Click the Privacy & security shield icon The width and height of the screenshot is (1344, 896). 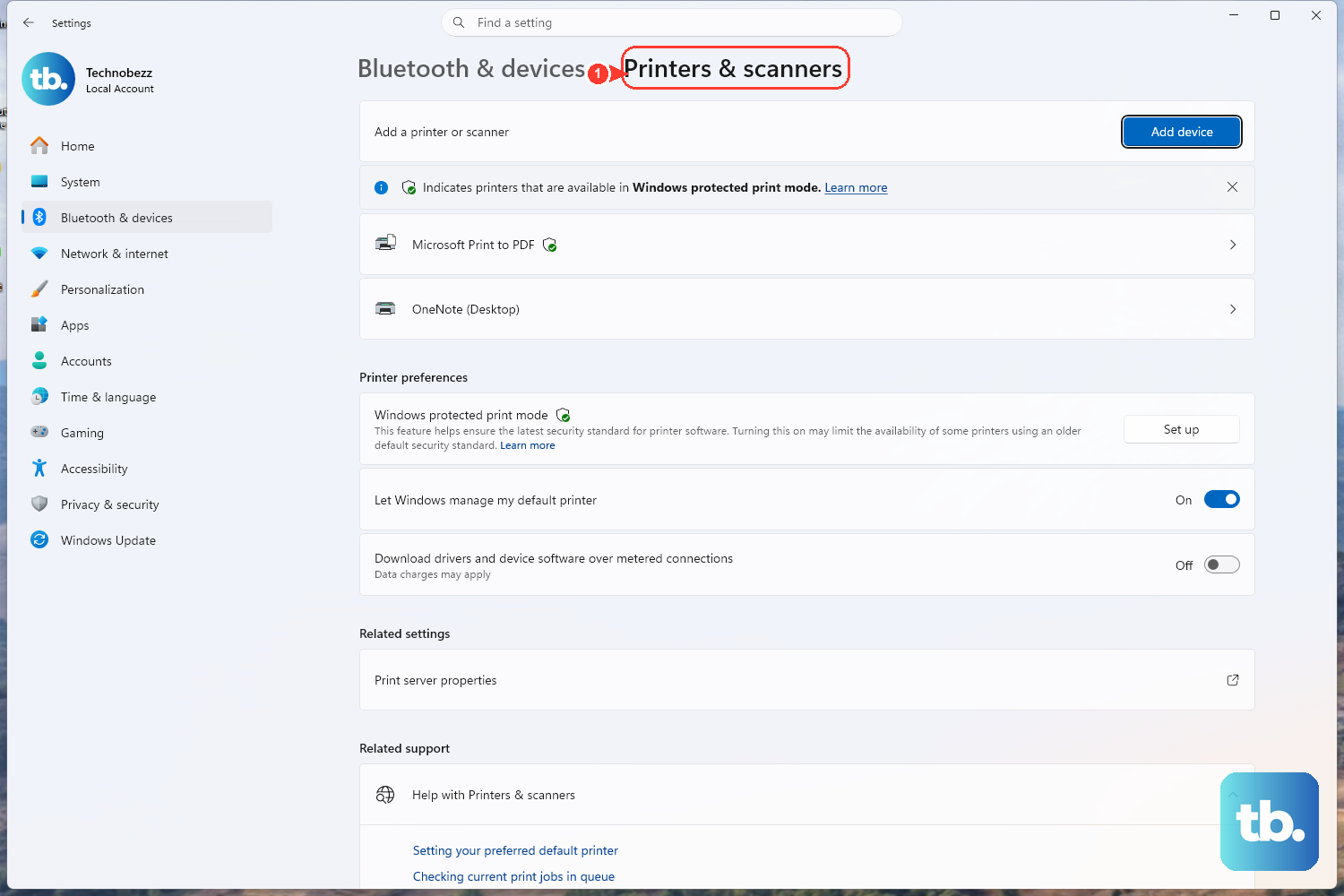(39, 504)
